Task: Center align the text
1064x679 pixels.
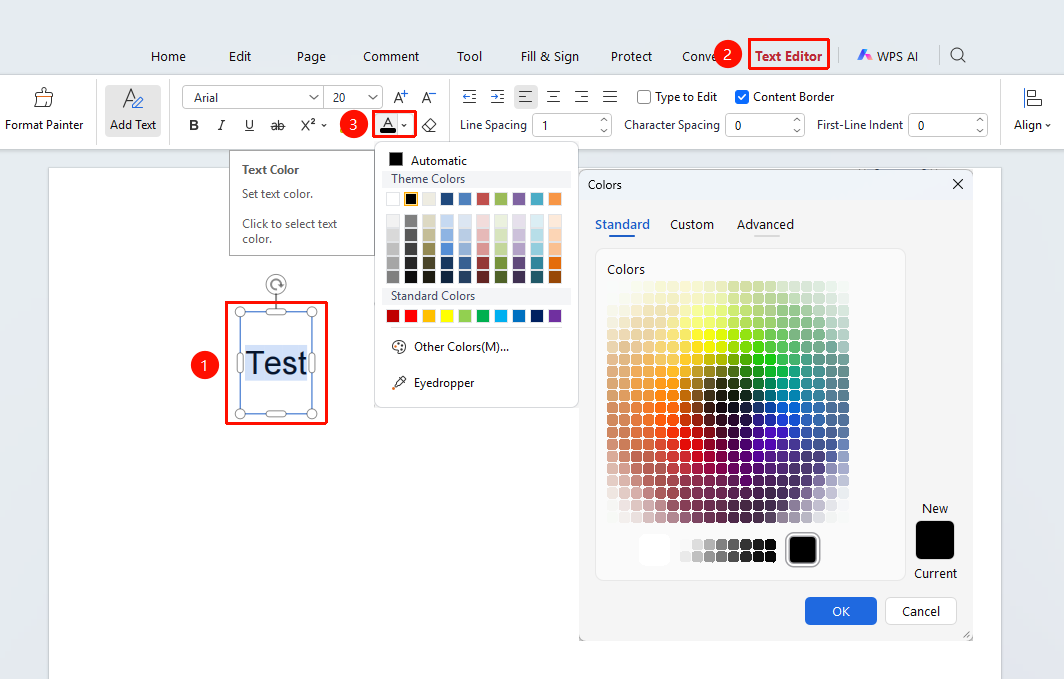Action: click(x=554, y=97)
